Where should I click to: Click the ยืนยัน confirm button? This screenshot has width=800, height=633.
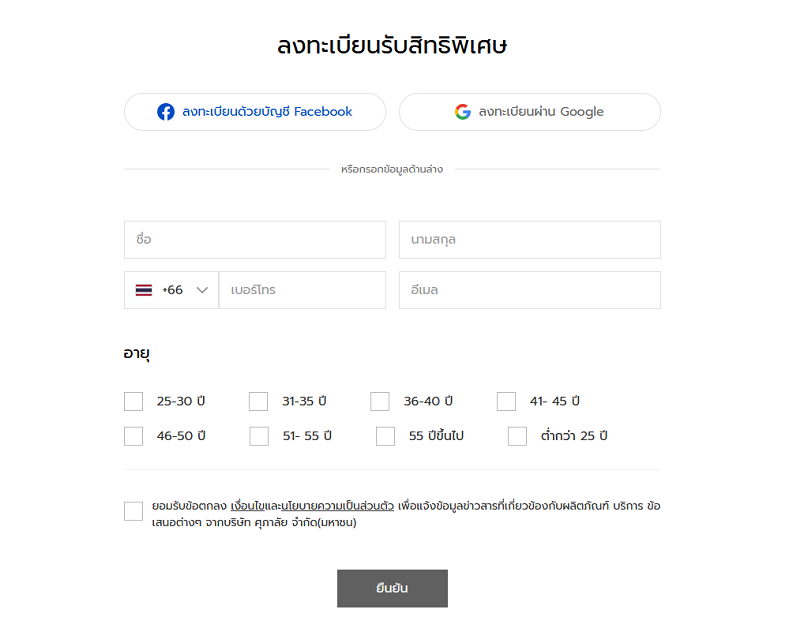(x=392, y=589)
